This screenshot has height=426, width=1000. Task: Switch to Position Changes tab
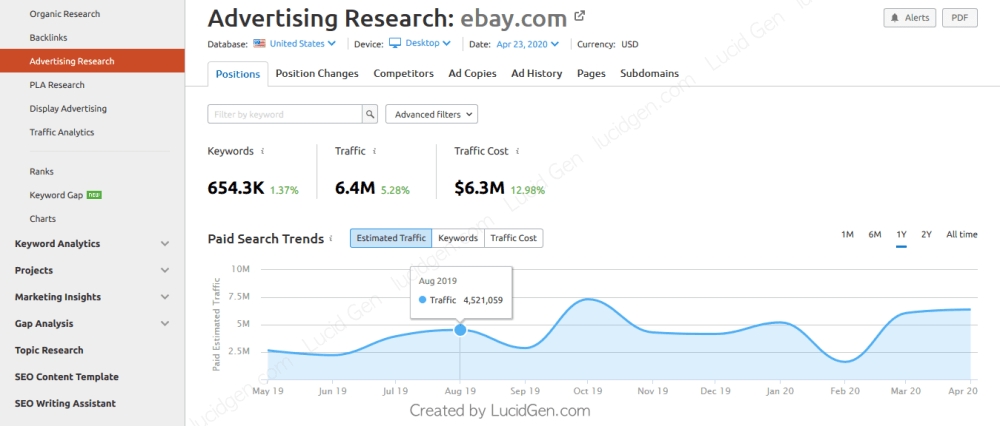coord(317,73)
